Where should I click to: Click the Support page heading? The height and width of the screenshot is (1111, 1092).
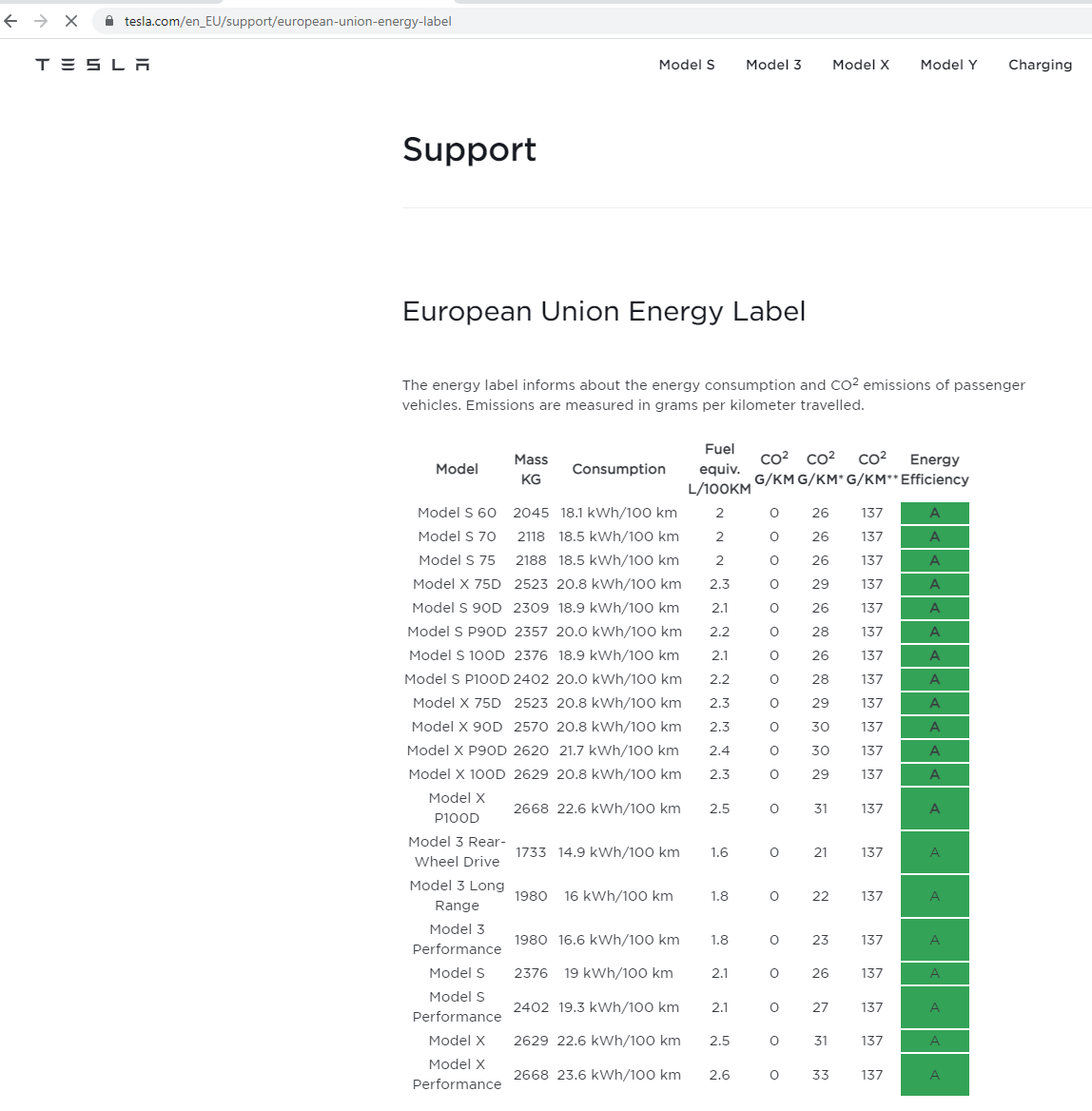[469, 149]
